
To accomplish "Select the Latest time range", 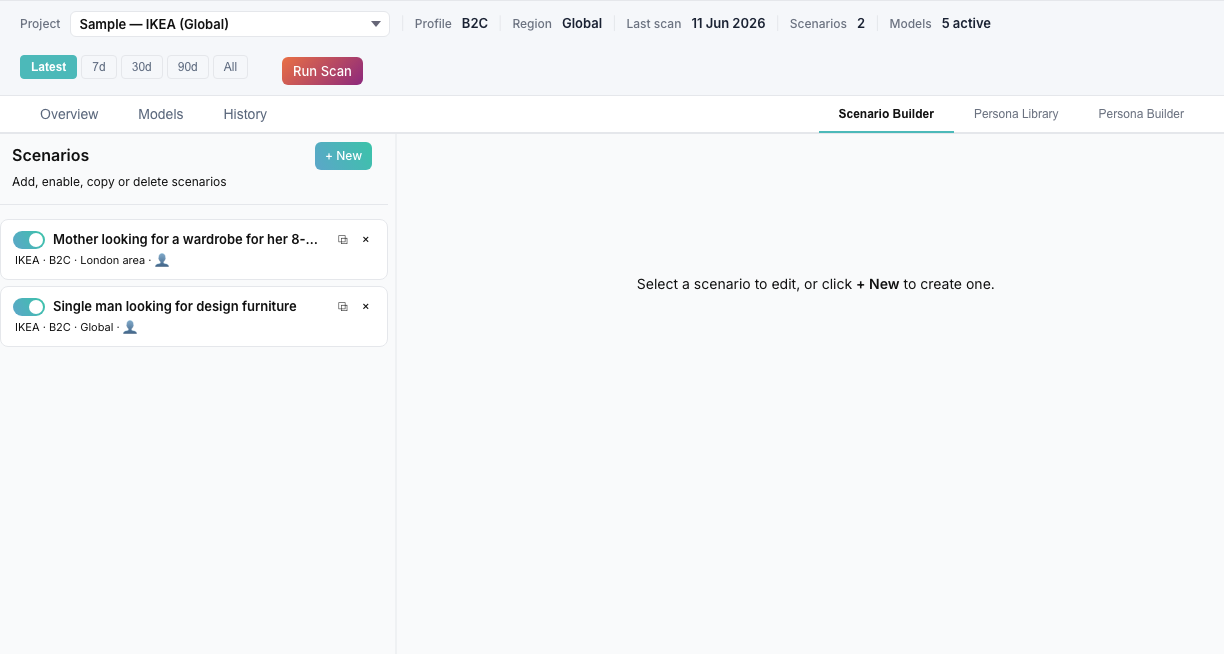I will coord(48,67).
